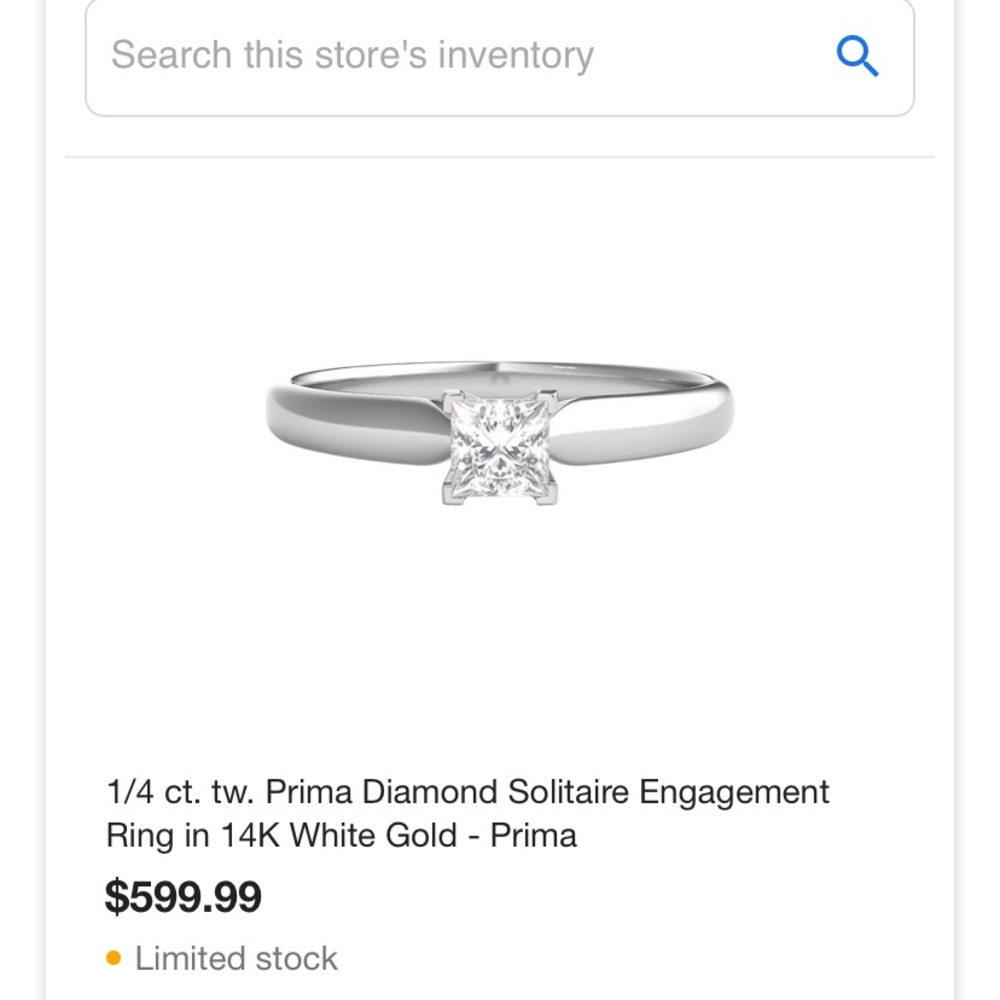Screen dimensions: 1000x1000
Task: Select the $599.99 price text
Action: coord(183,897)
